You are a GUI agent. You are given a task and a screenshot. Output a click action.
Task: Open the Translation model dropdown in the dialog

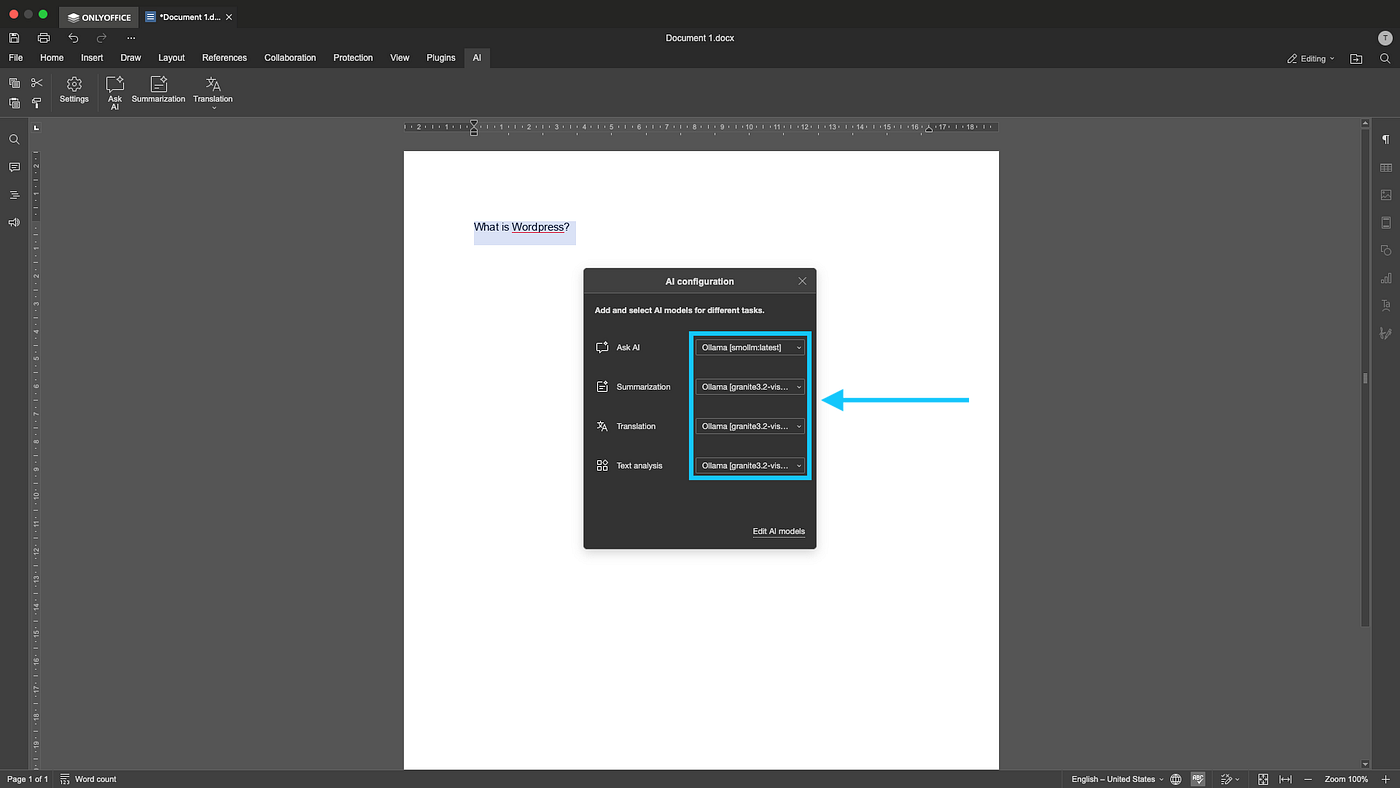pos(750,426)
